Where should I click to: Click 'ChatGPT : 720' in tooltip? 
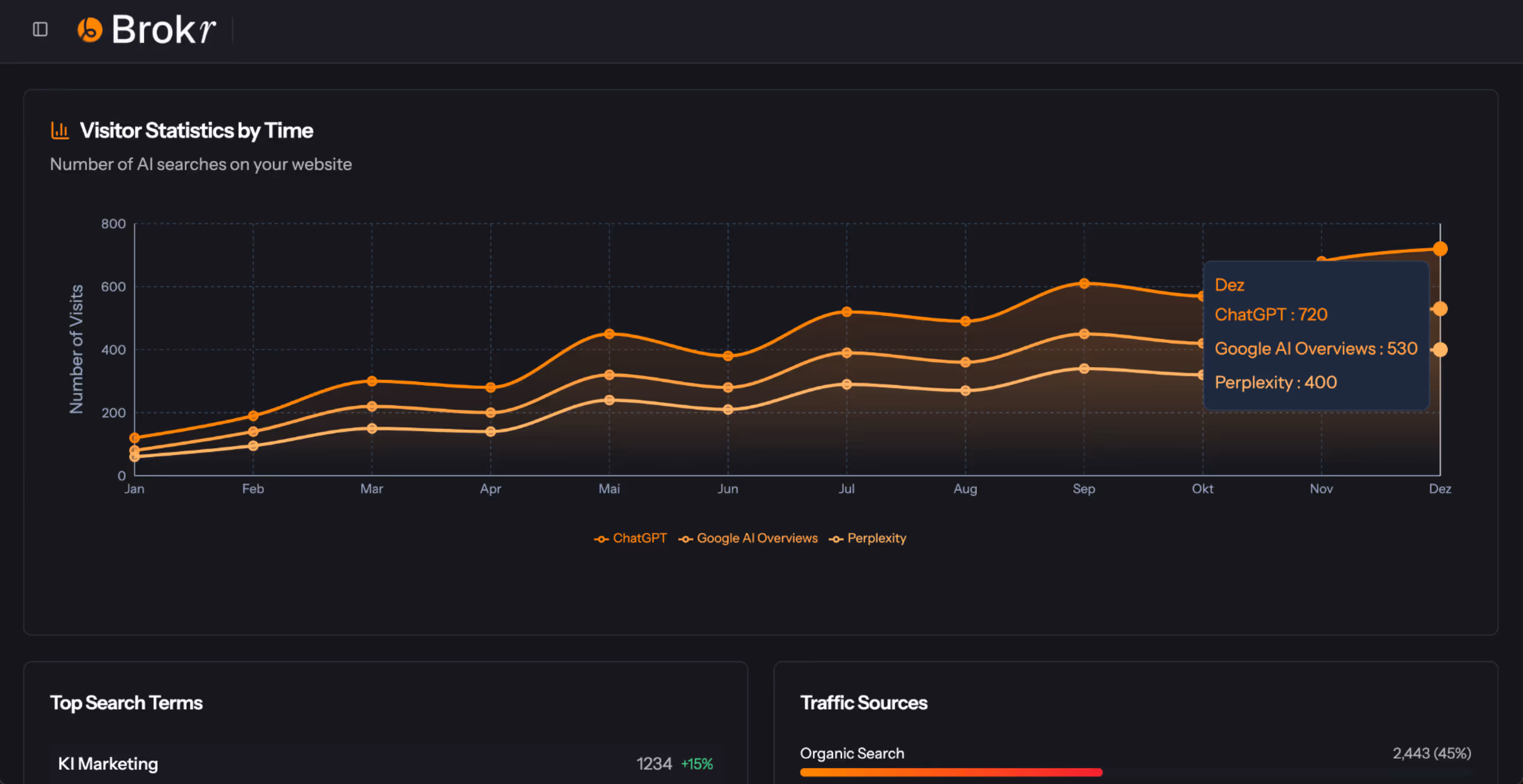coord(1271,315)
